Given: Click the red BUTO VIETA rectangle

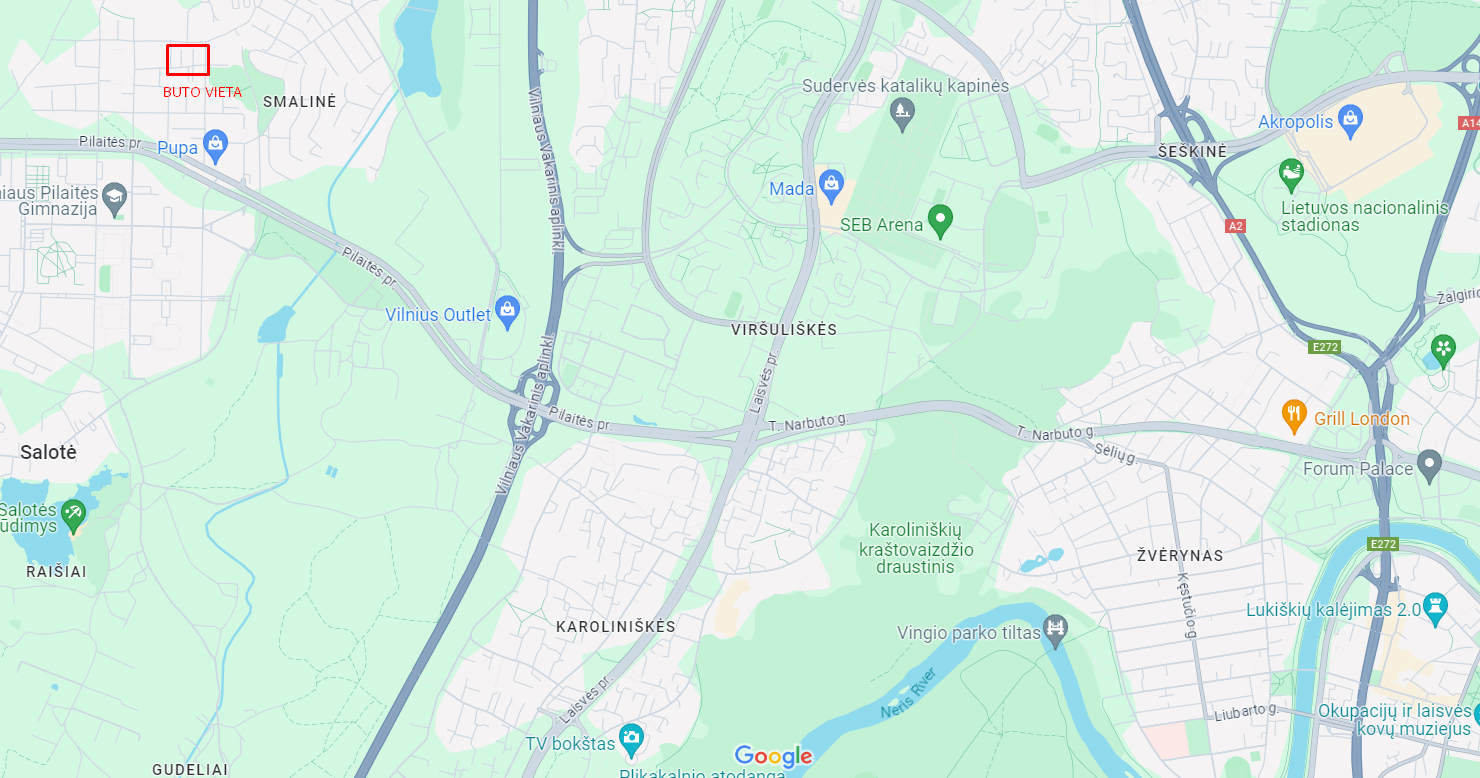Looking at the screenshot, I should pyautogui.click(x=188, y=60).
